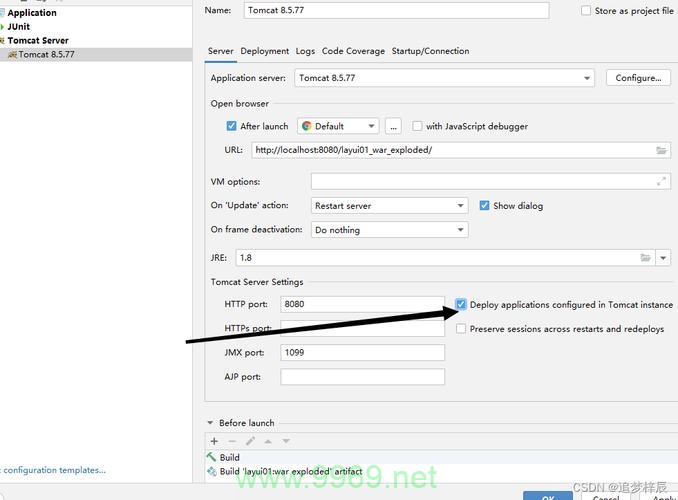Viewport: 678px width, 500px height.
Task: Toggle the Show dialog checkbox
Action: [484, 205]
